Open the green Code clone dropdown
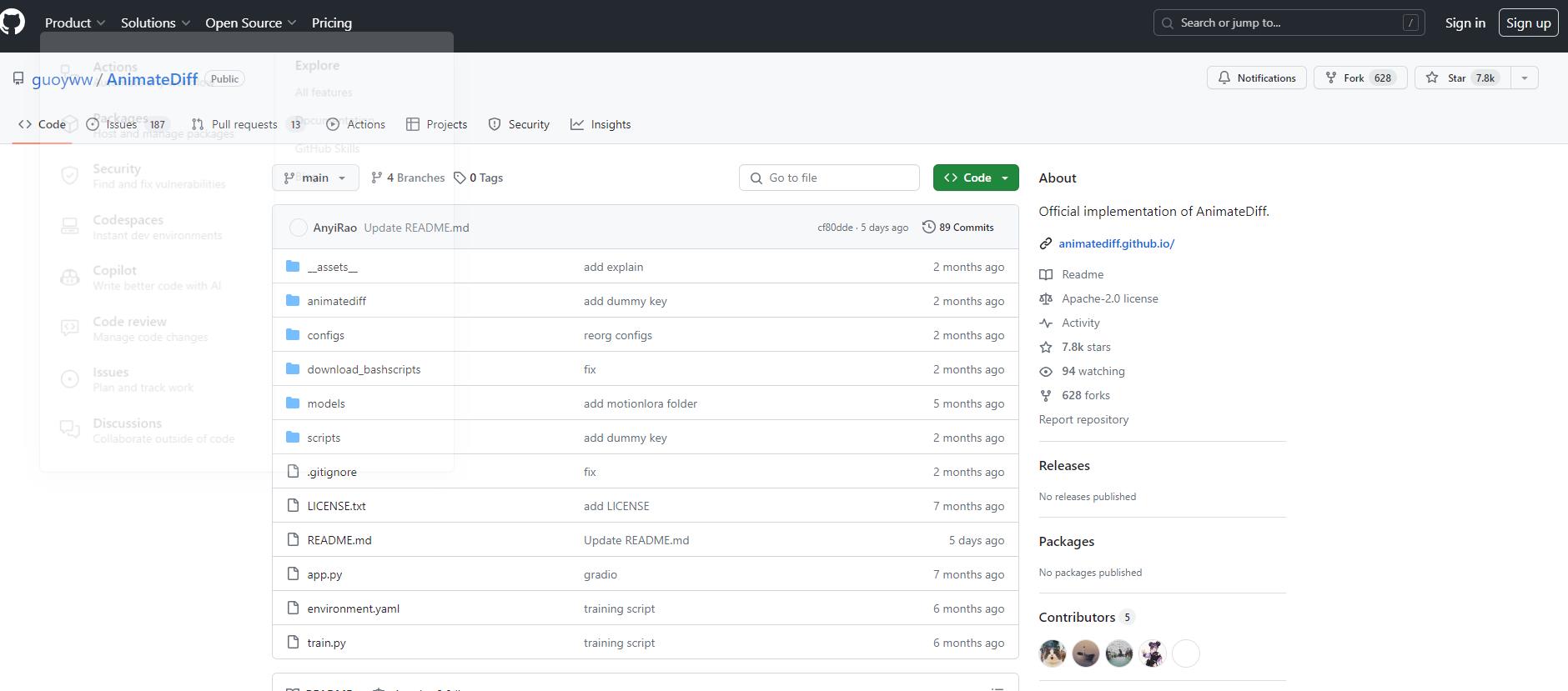This screenshot has width=1568, height=691. (976, 178)
